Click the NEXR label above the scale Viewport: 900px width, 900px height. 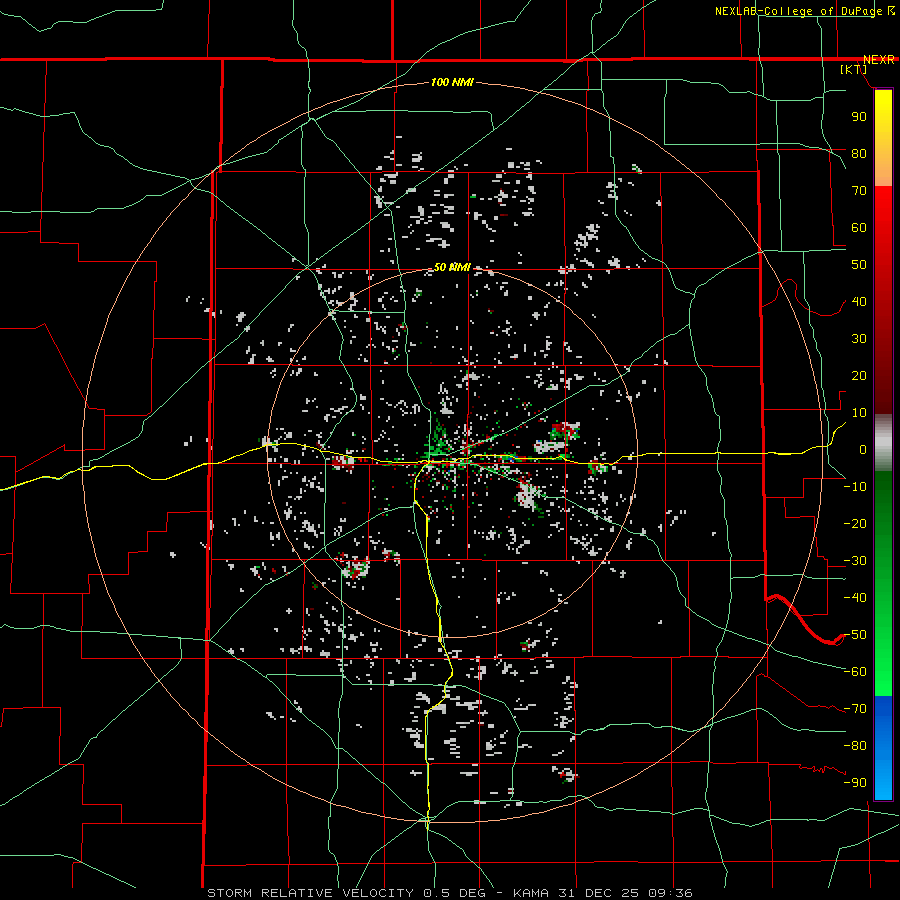click(x=879, y=60)
